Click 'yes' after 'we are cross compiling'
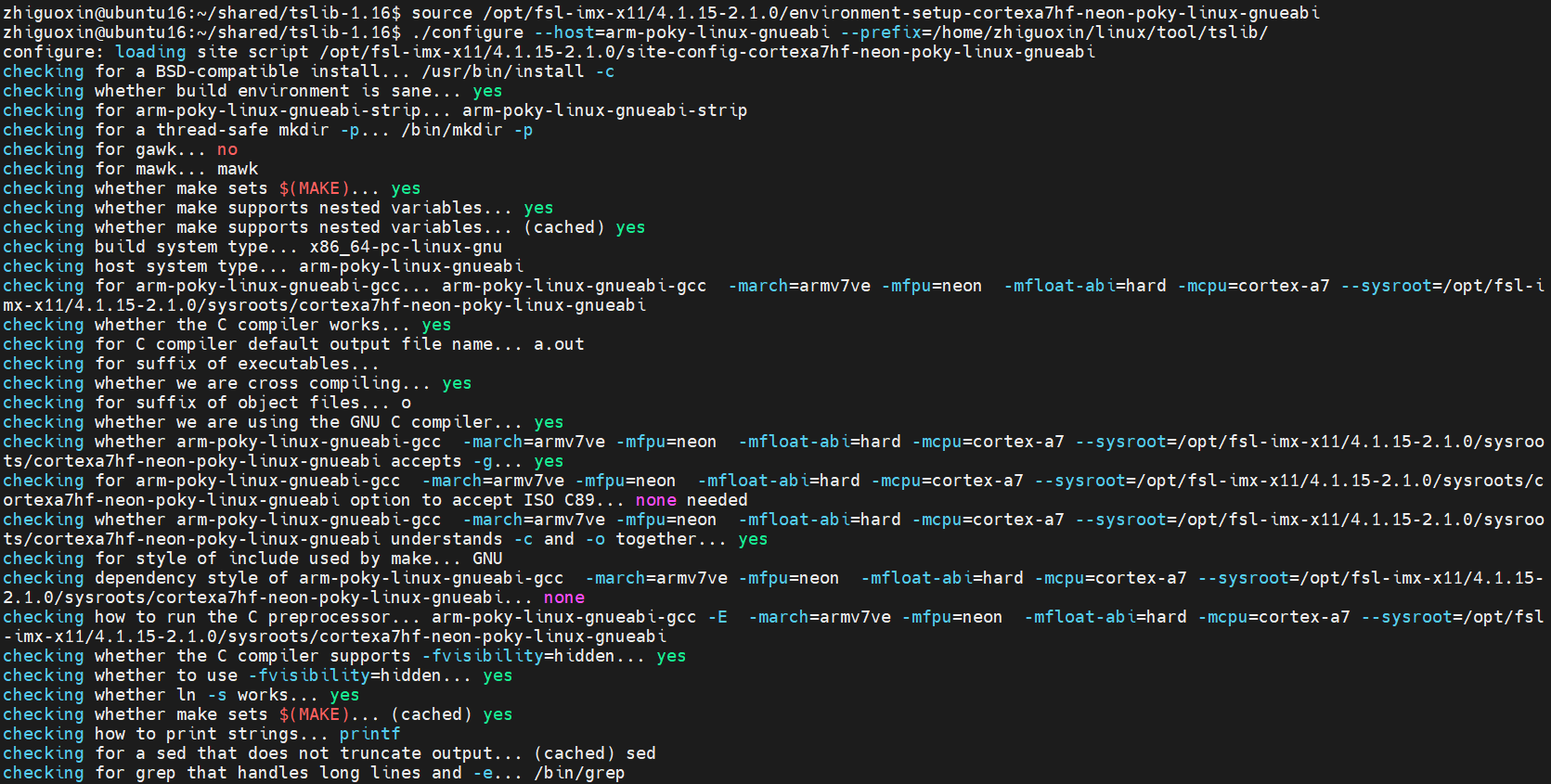Image resolution: width=1551 pixels, height=784 pixels. click(457, 383)
